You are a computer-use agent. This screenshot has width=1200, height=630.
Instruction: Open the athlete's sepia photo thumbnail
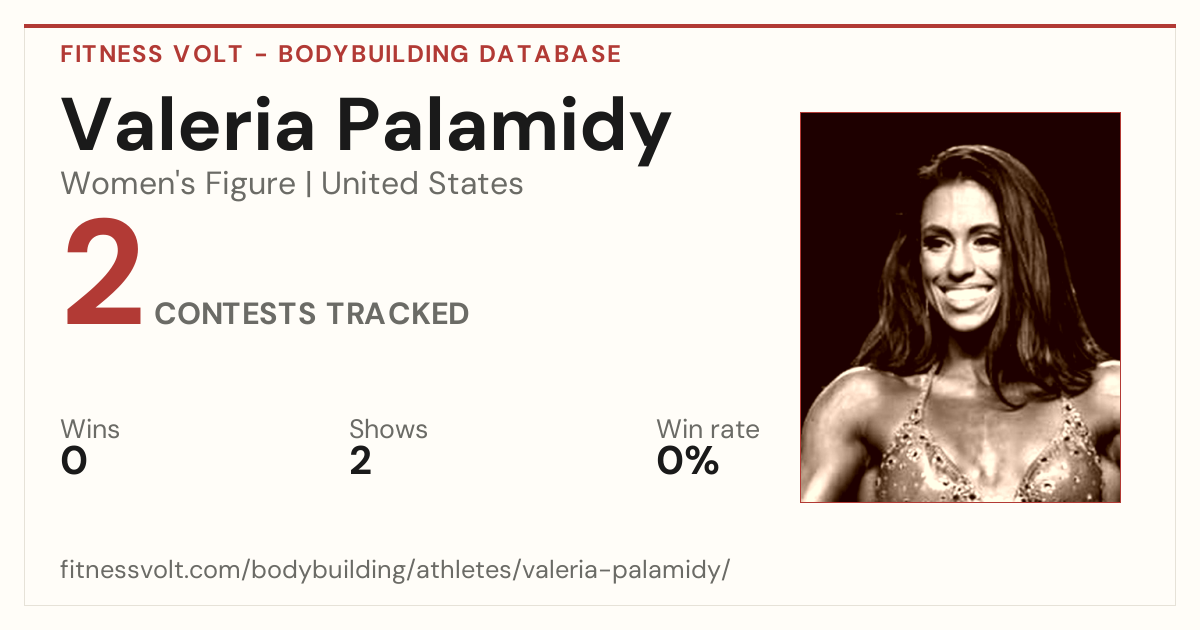[x=960, y=307]
